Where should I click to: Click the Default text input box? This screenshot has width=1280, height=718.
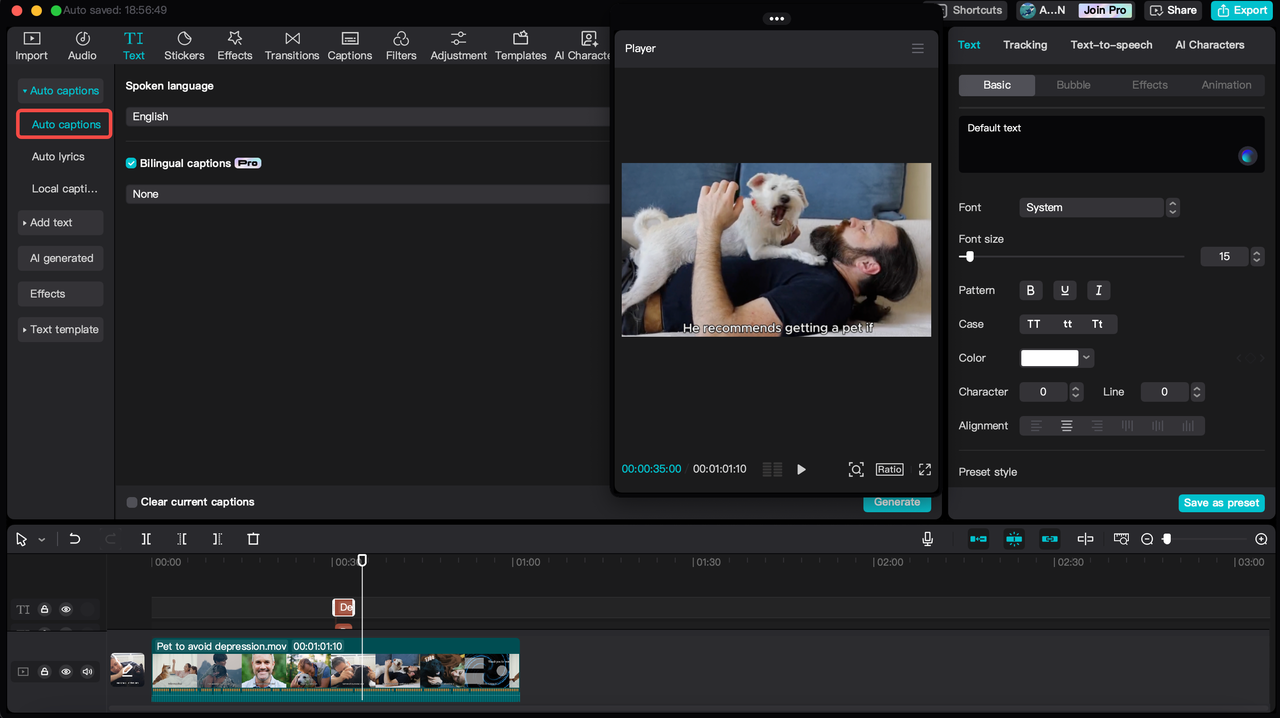coord(1111,144)
